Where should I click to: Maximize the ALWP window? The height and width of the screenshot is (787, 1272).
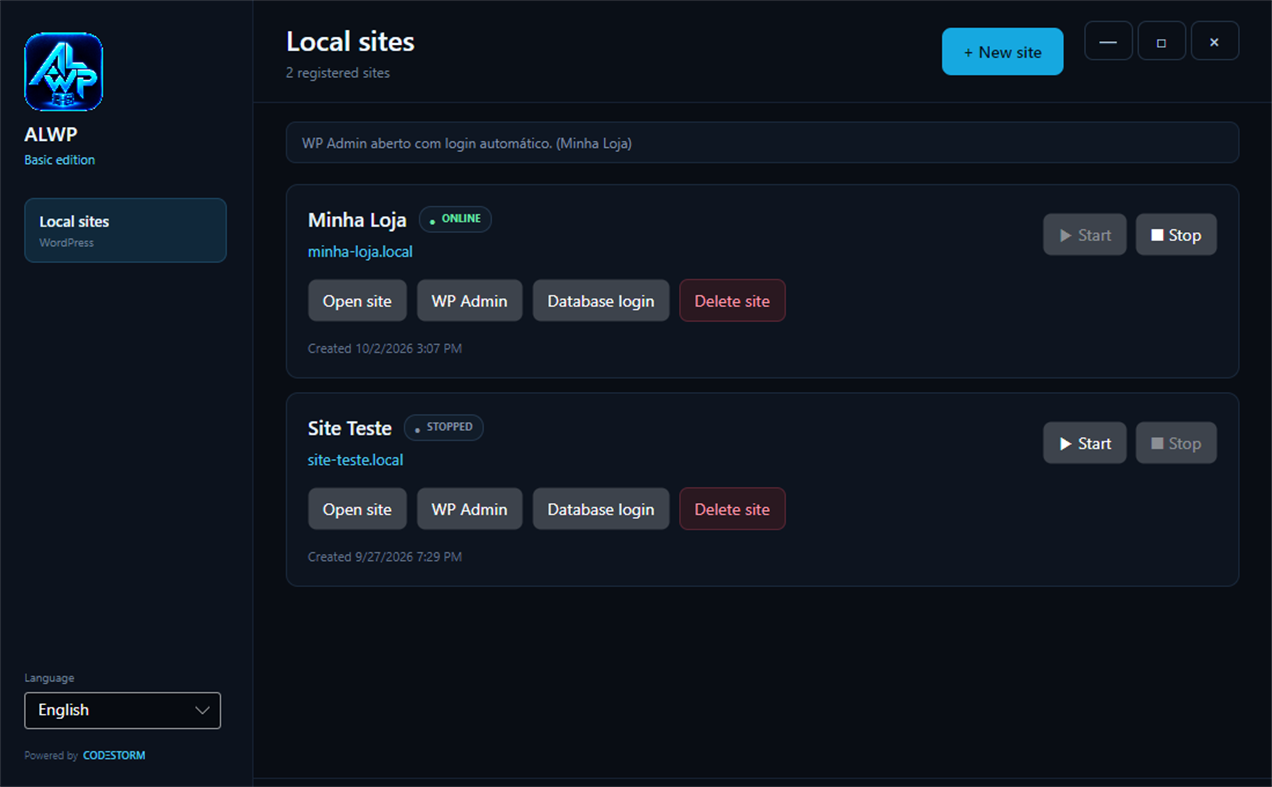pos(1161,41)
